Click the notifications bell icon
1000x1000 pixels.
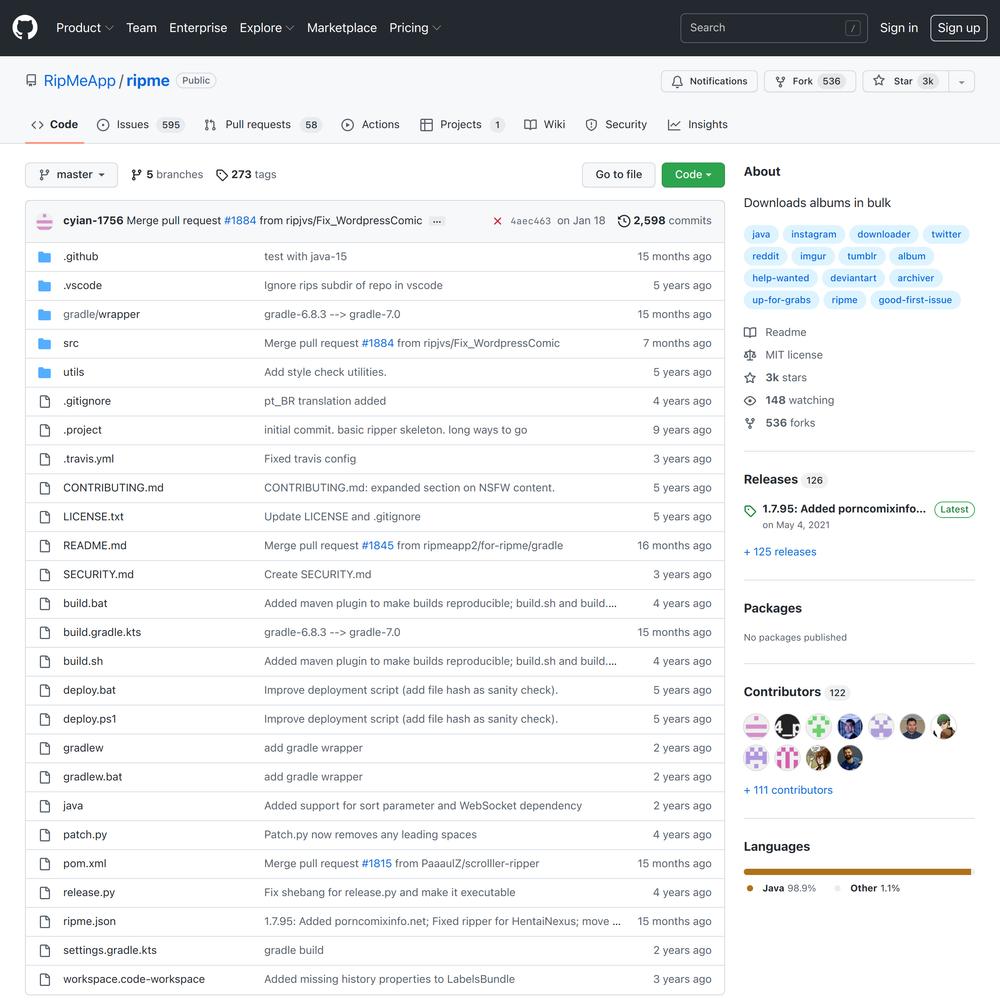[x=677, y=81]
